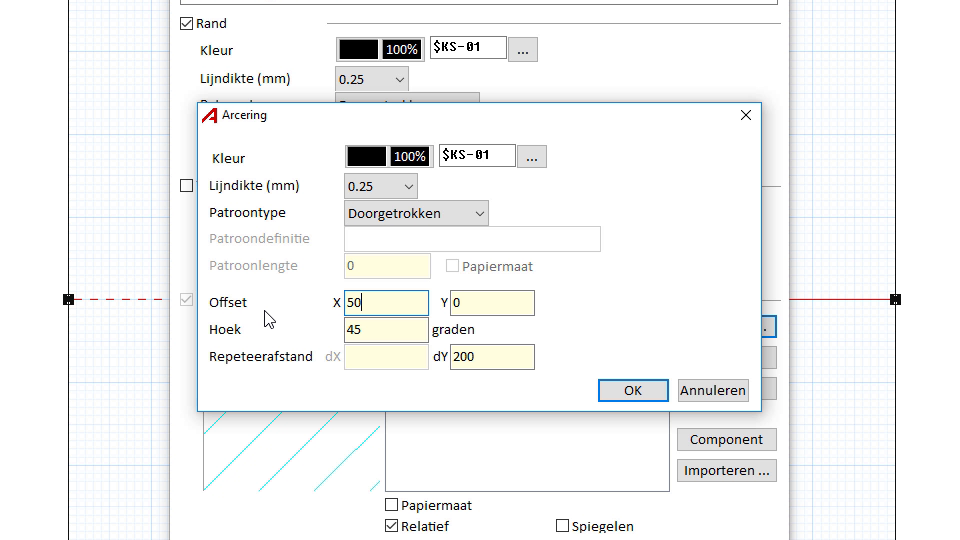Disable the Relatief checkbox
This screenshot has height=540, width=960.
pyautogui.click(x=392, y=526)
